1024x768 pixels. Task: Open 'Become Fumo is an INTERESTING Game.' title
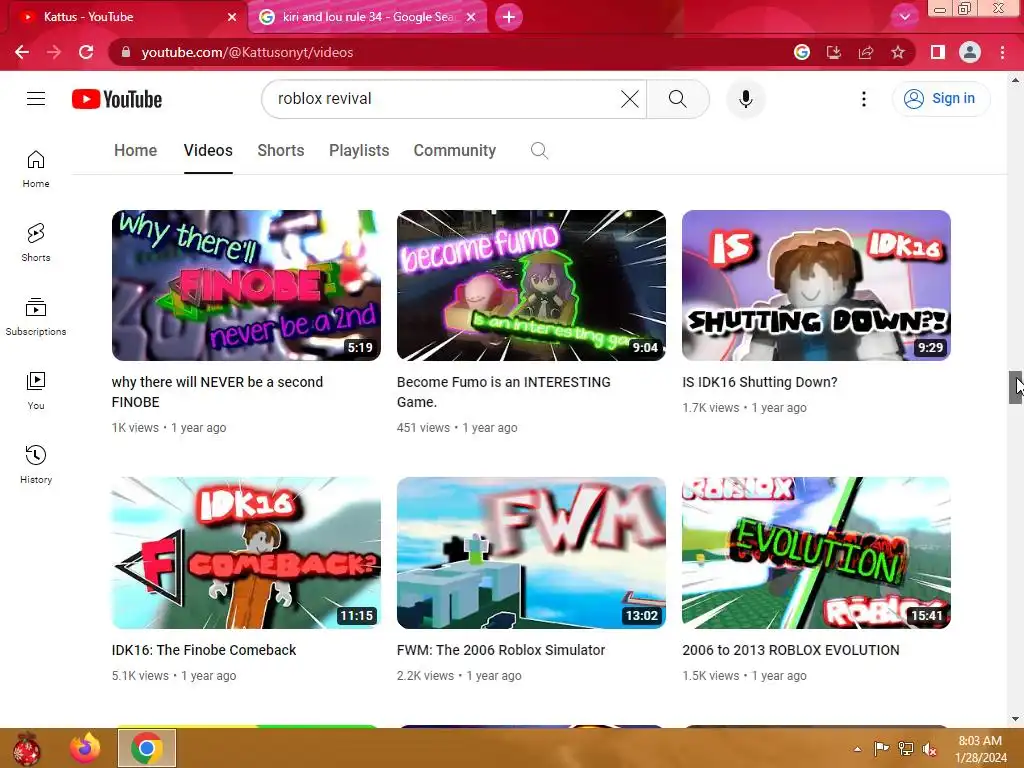pyautogui.click(x=504, y=392)
